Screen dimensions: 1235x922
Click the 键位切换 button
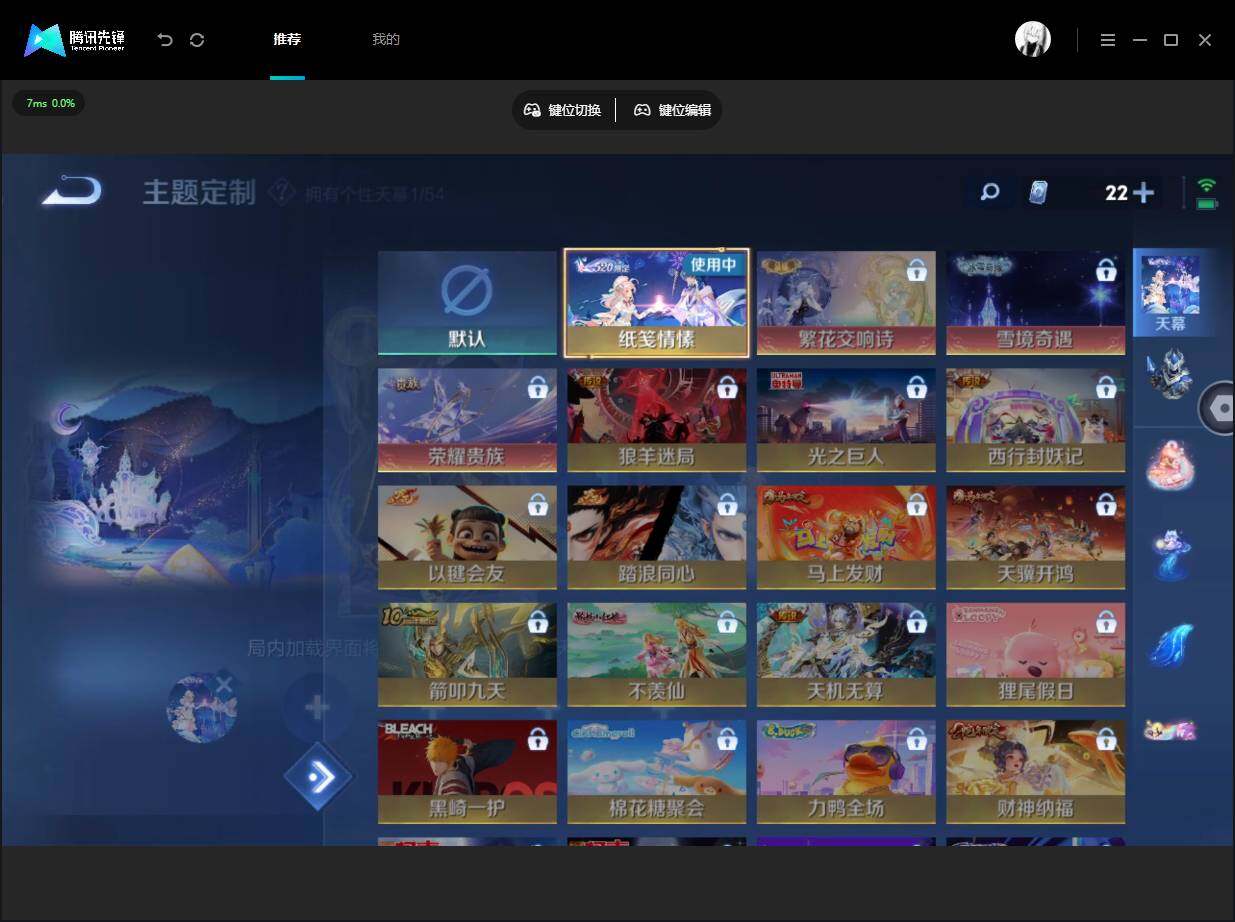tap(563, 110)
